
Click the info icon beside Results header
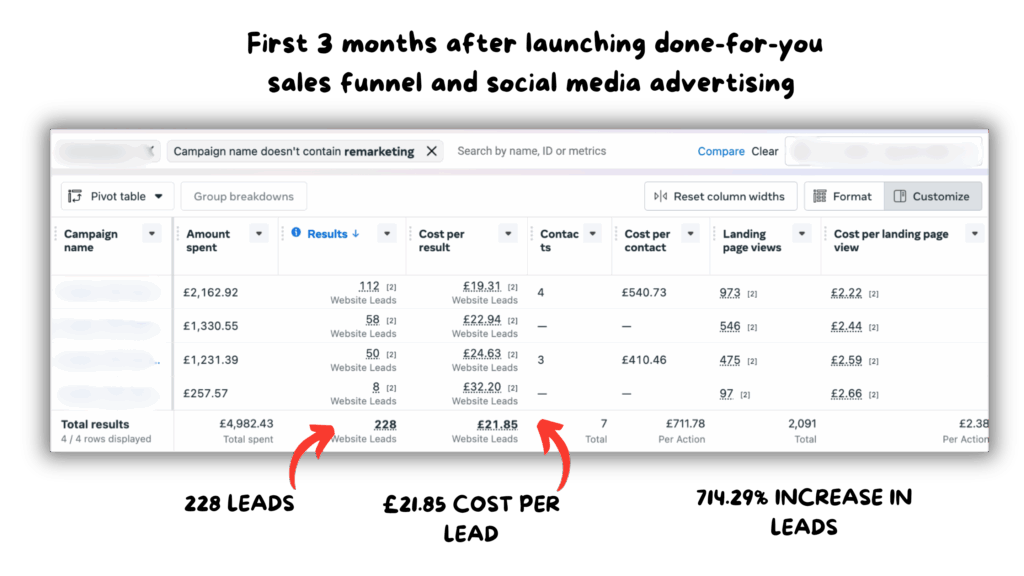(296, 233)
